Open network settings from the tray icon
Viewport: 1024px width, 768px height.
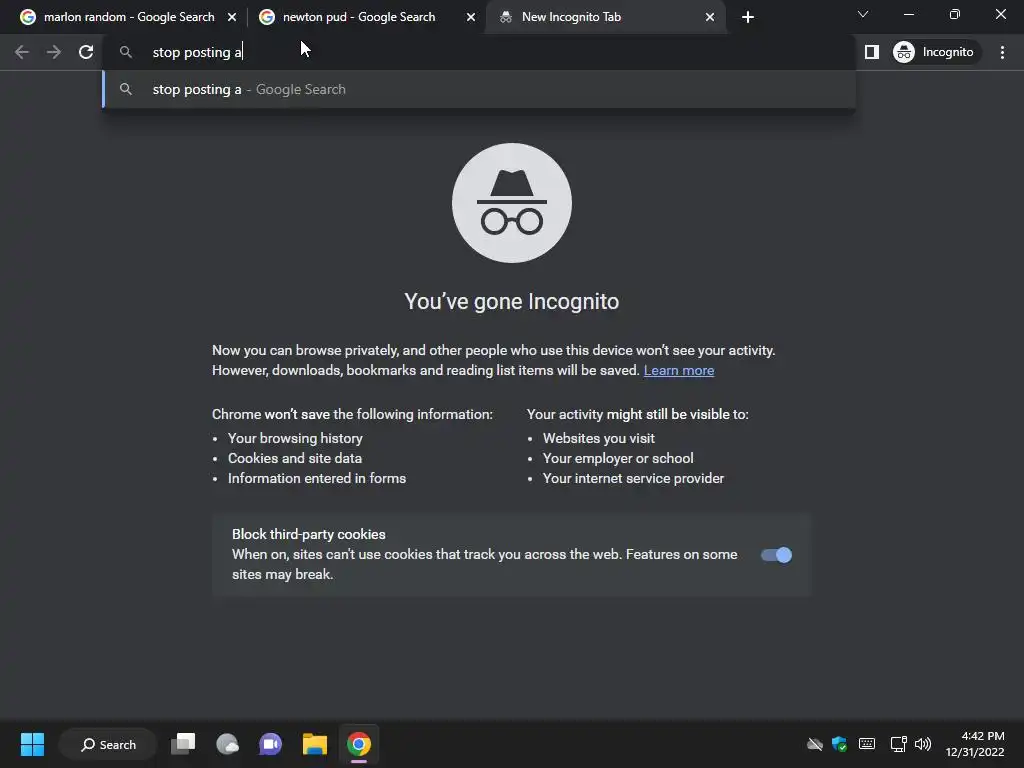pos(899,744)
